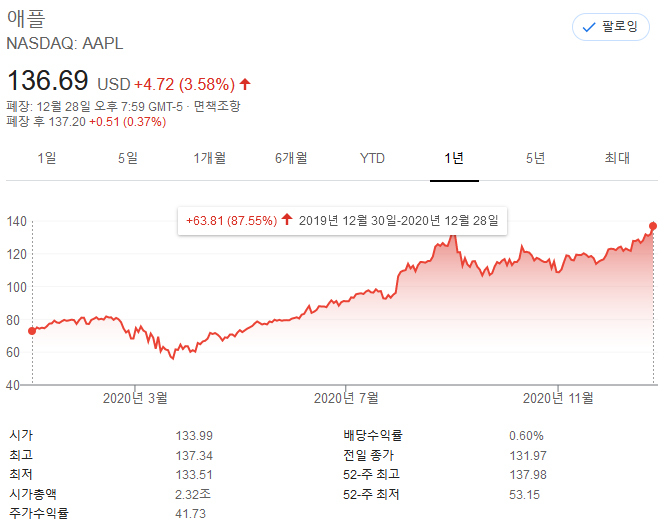
Task: Click the 애플 company name
Action: [26, 19]
